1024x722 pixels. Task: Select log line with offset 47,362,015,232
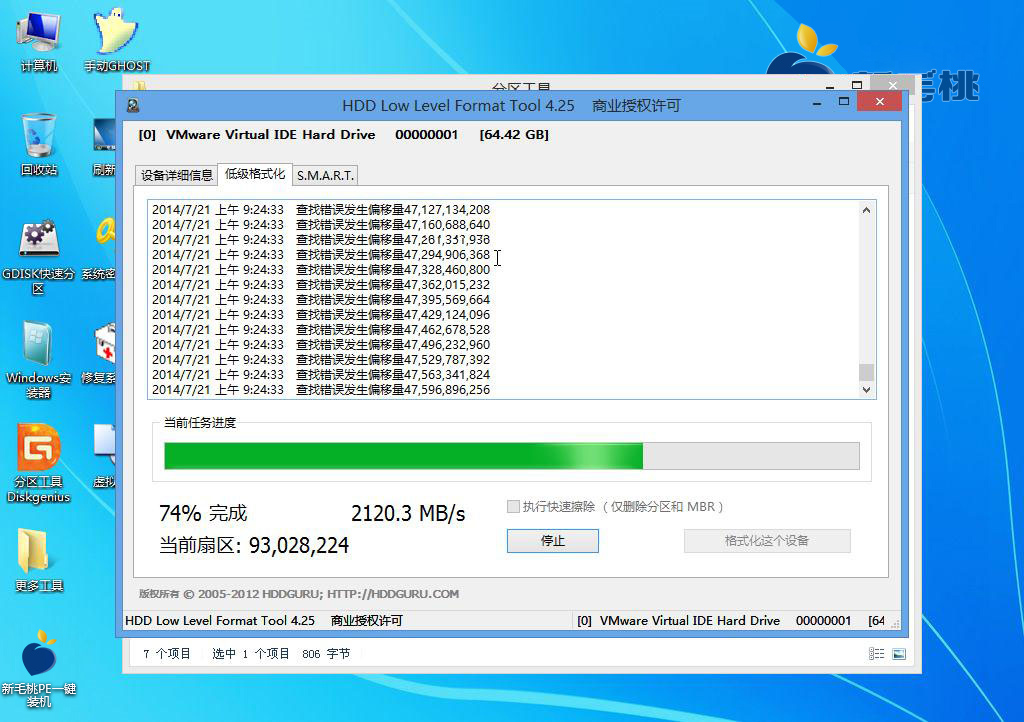click(321, 285)
